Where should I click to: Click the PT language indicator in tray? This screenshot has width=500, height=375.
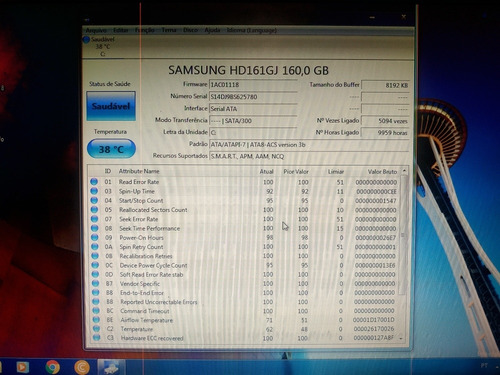click(x=484, y=366)
